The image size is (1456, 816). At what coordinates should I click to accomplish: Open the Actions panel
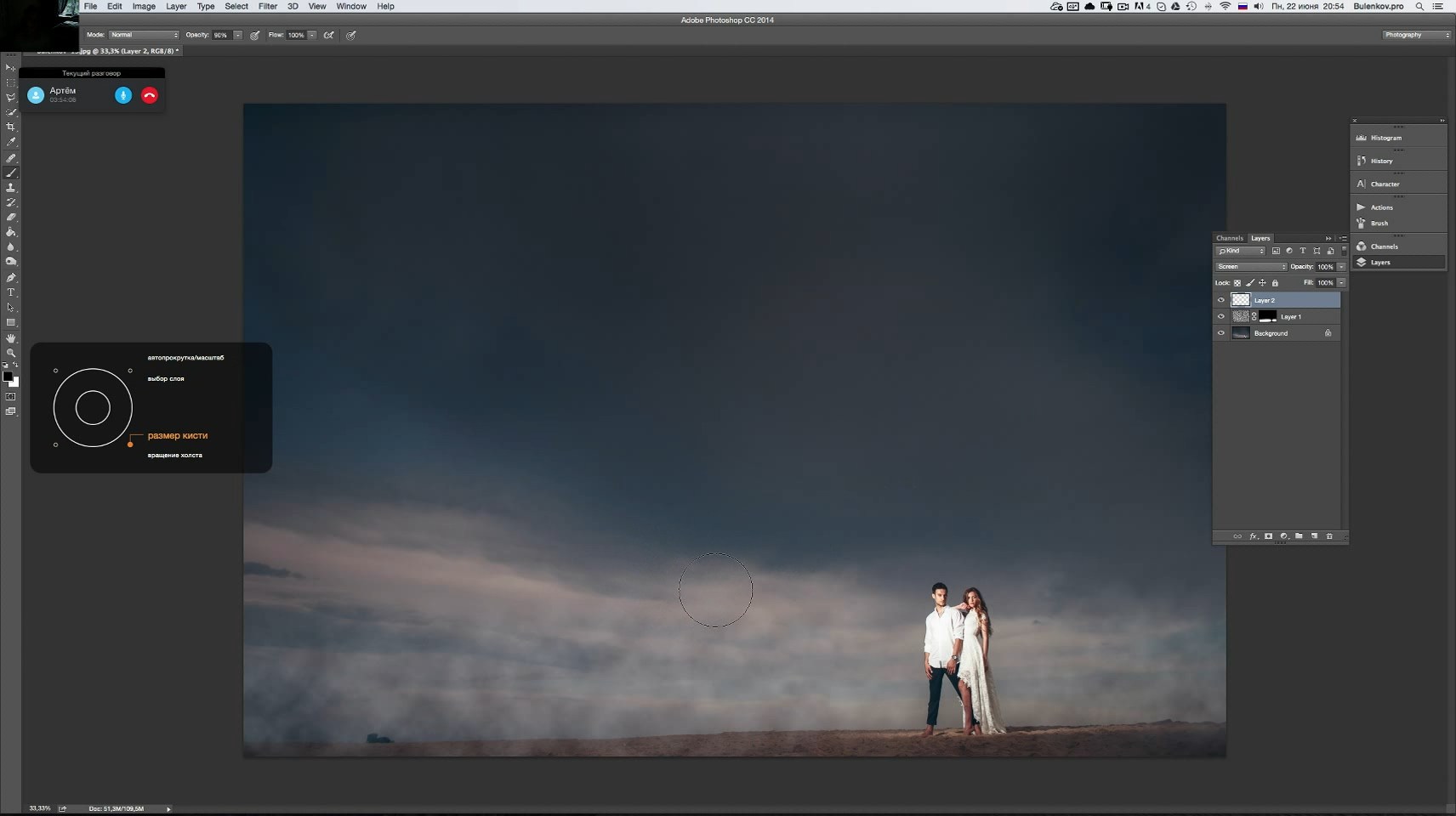[x=1381, y=207]
